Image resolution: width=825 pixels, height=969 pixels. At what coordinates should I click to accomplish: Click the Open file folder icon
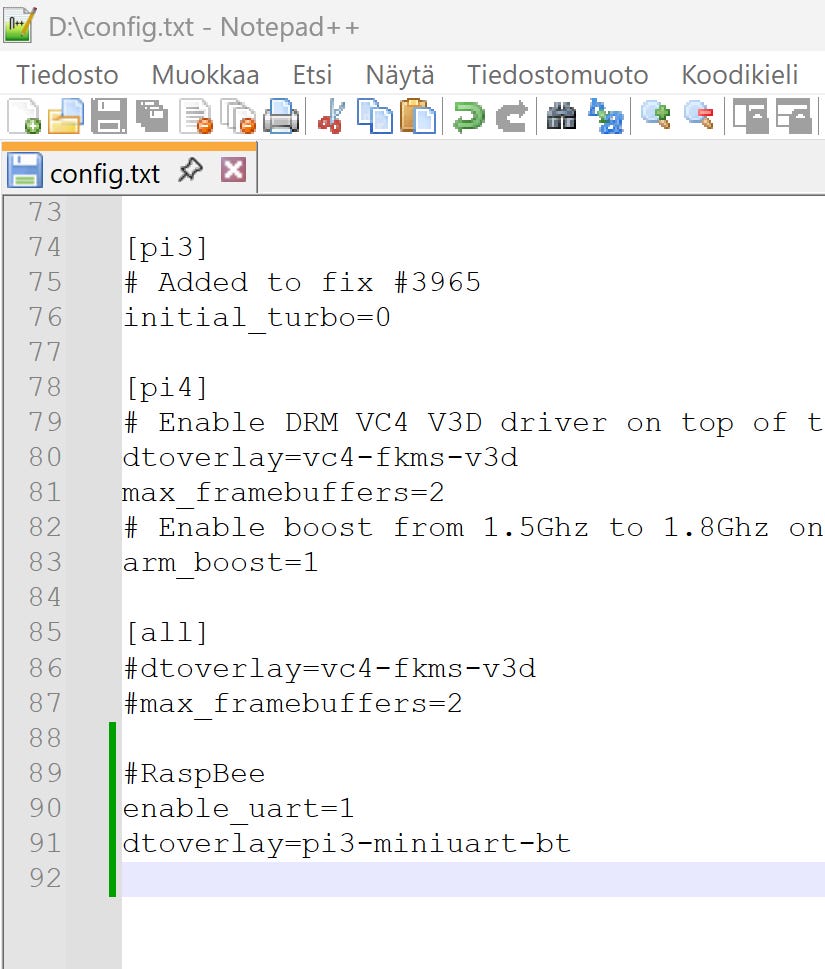click(x=66, y=116)
